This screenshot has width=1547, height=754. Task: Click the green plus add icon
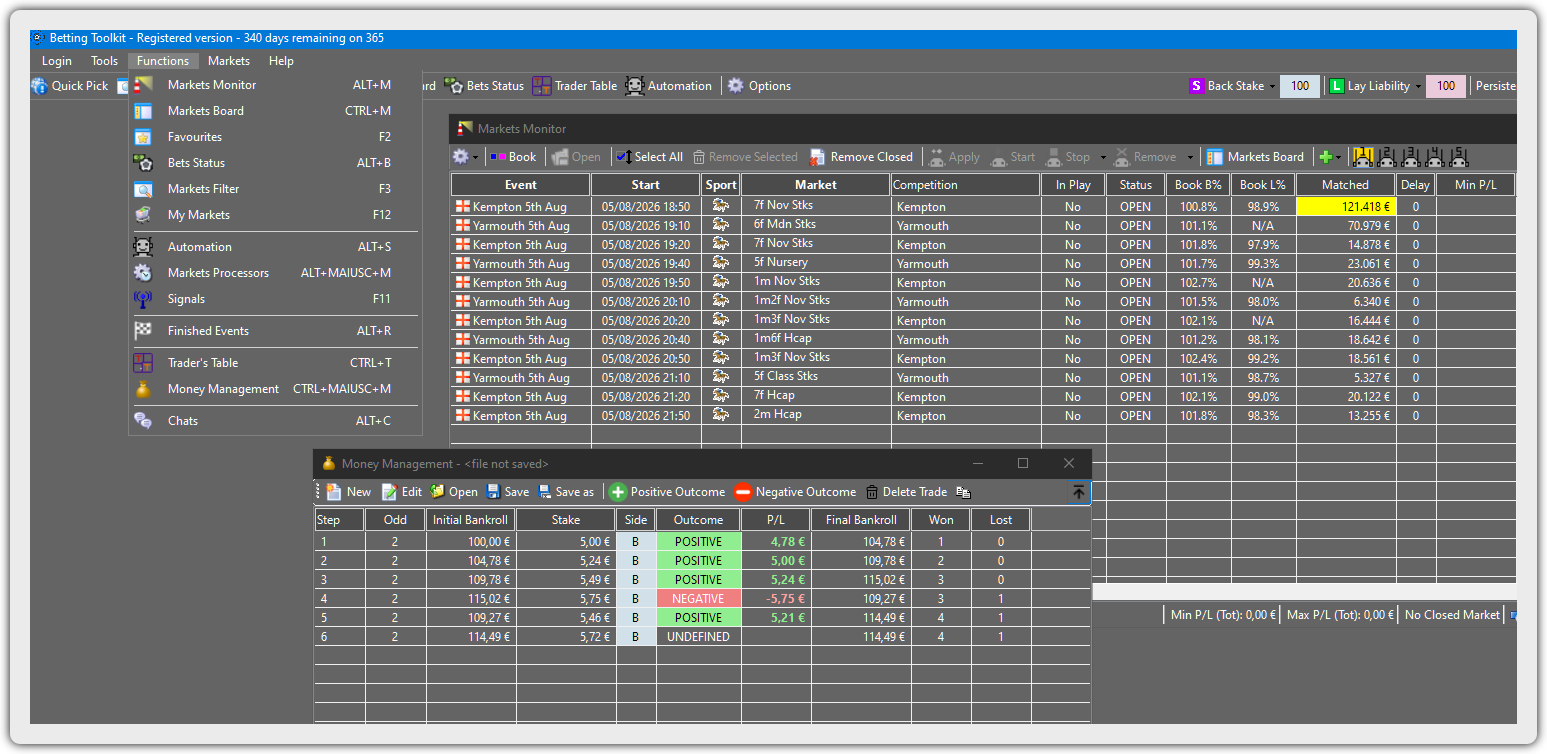(1325, 157)
